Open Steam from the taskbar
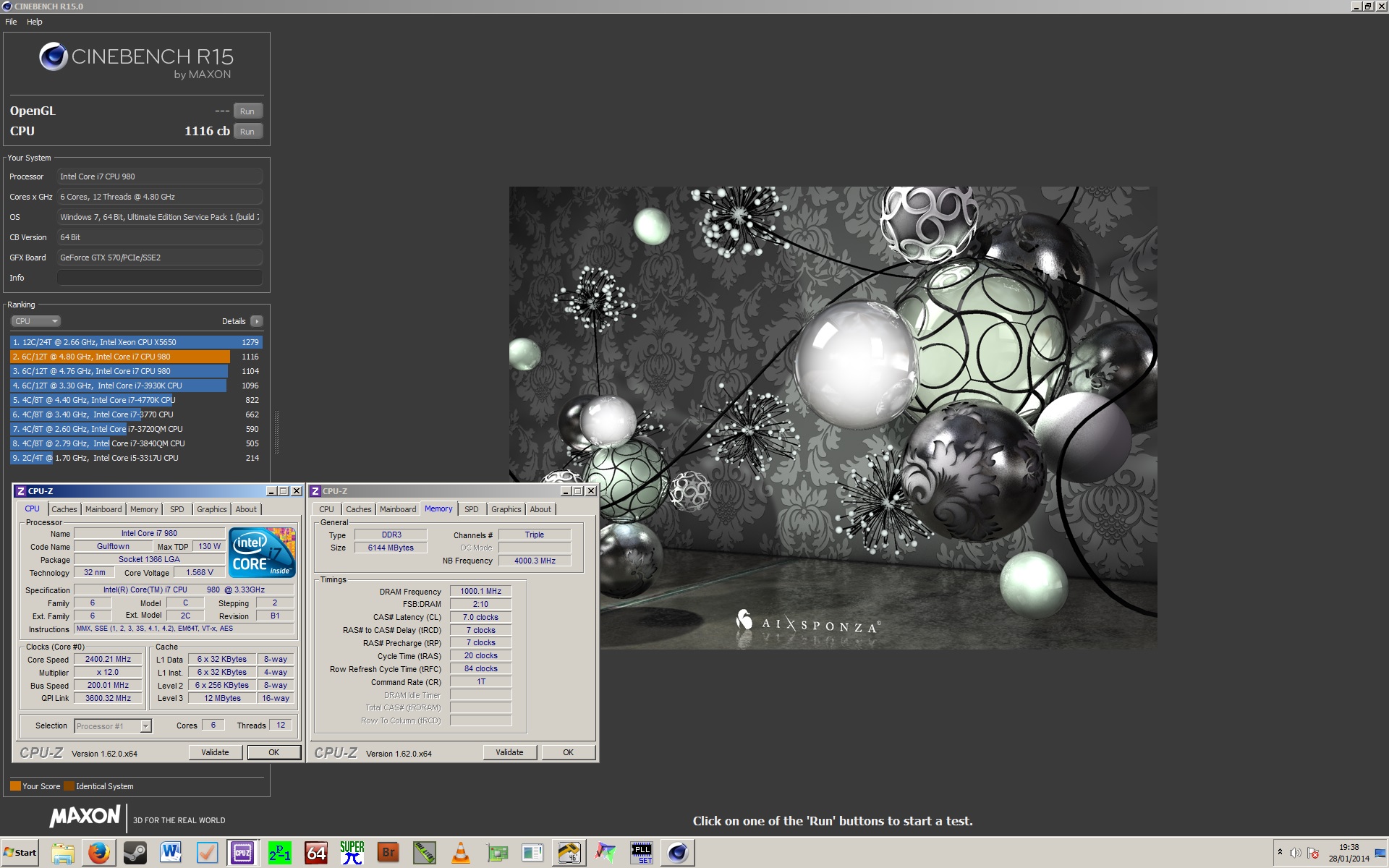1389x868 pixels. pos(135,853)
